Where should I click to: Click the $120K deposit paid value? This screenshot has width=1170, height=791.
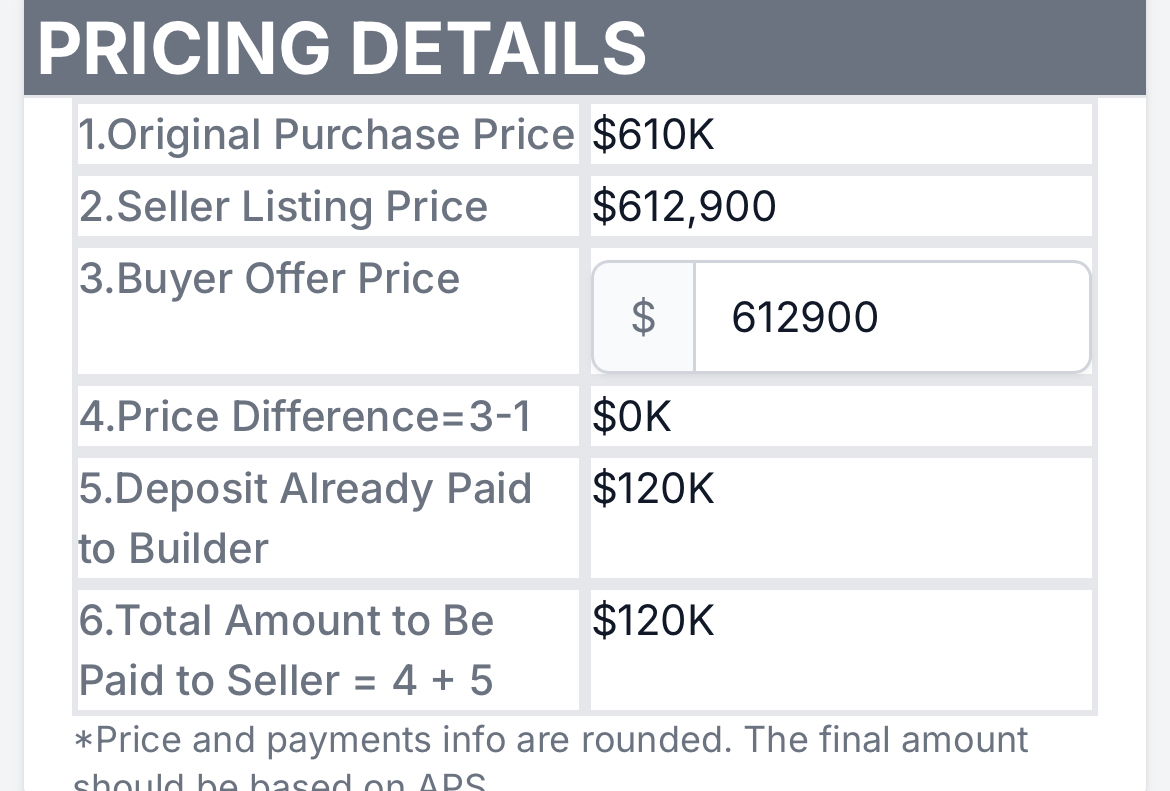[654, 489]
